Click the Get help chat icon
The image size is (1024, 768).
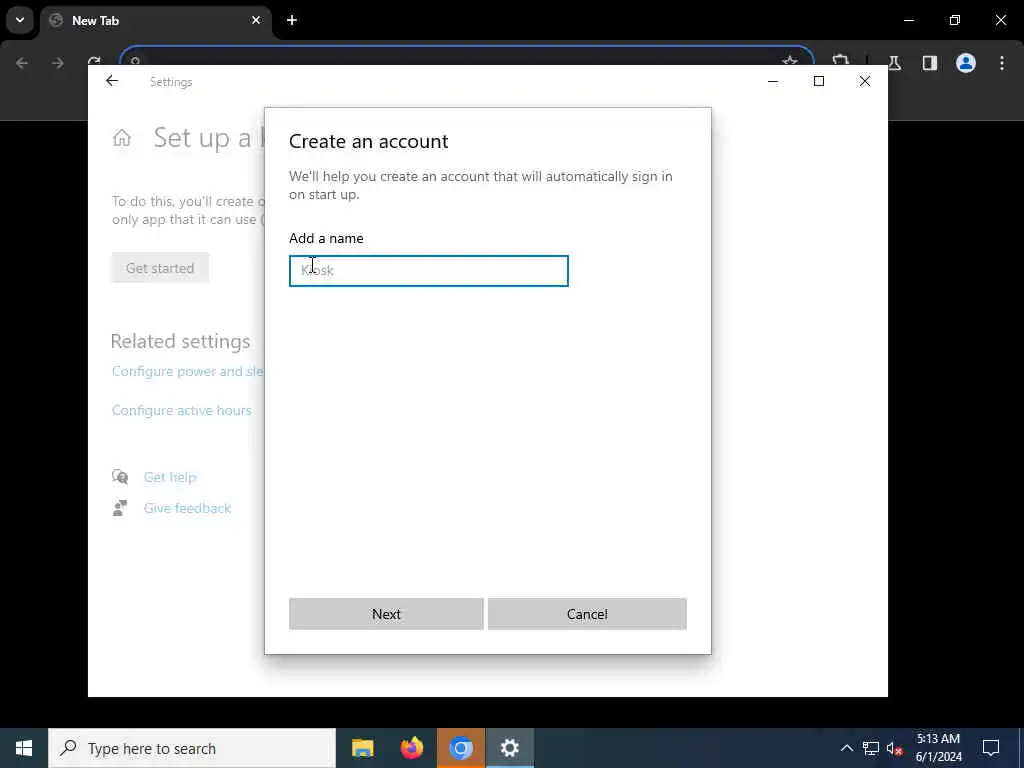(120, 477)
